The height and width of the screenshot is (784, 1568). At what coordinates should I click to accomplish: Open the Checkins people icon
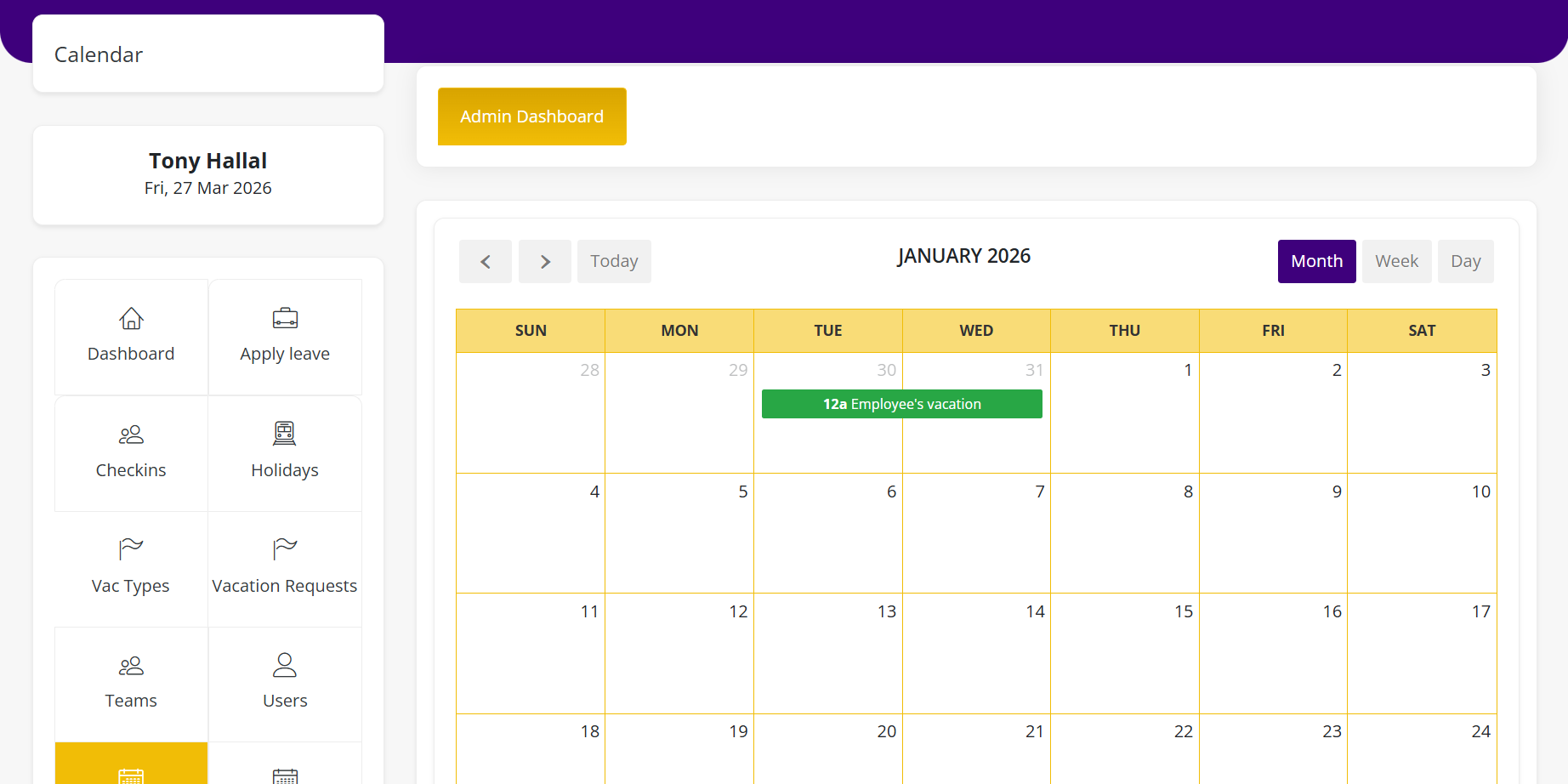131,435
